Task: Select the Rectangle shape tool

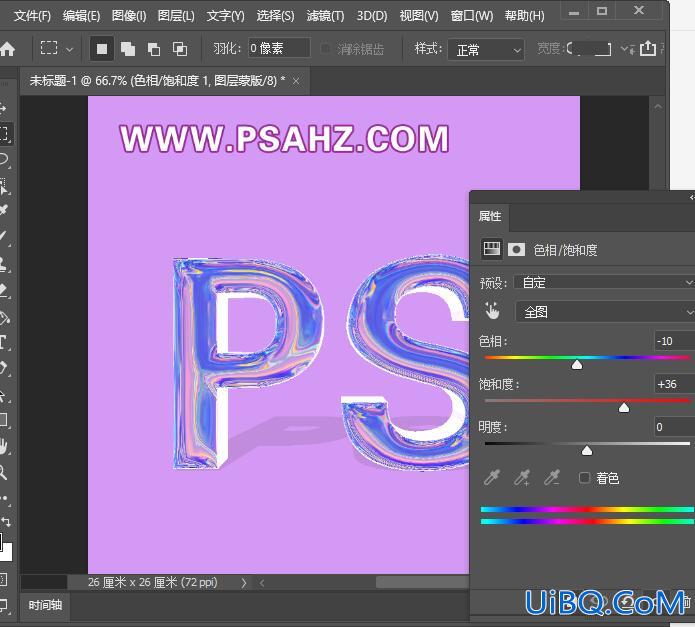Action: [4, 419]
